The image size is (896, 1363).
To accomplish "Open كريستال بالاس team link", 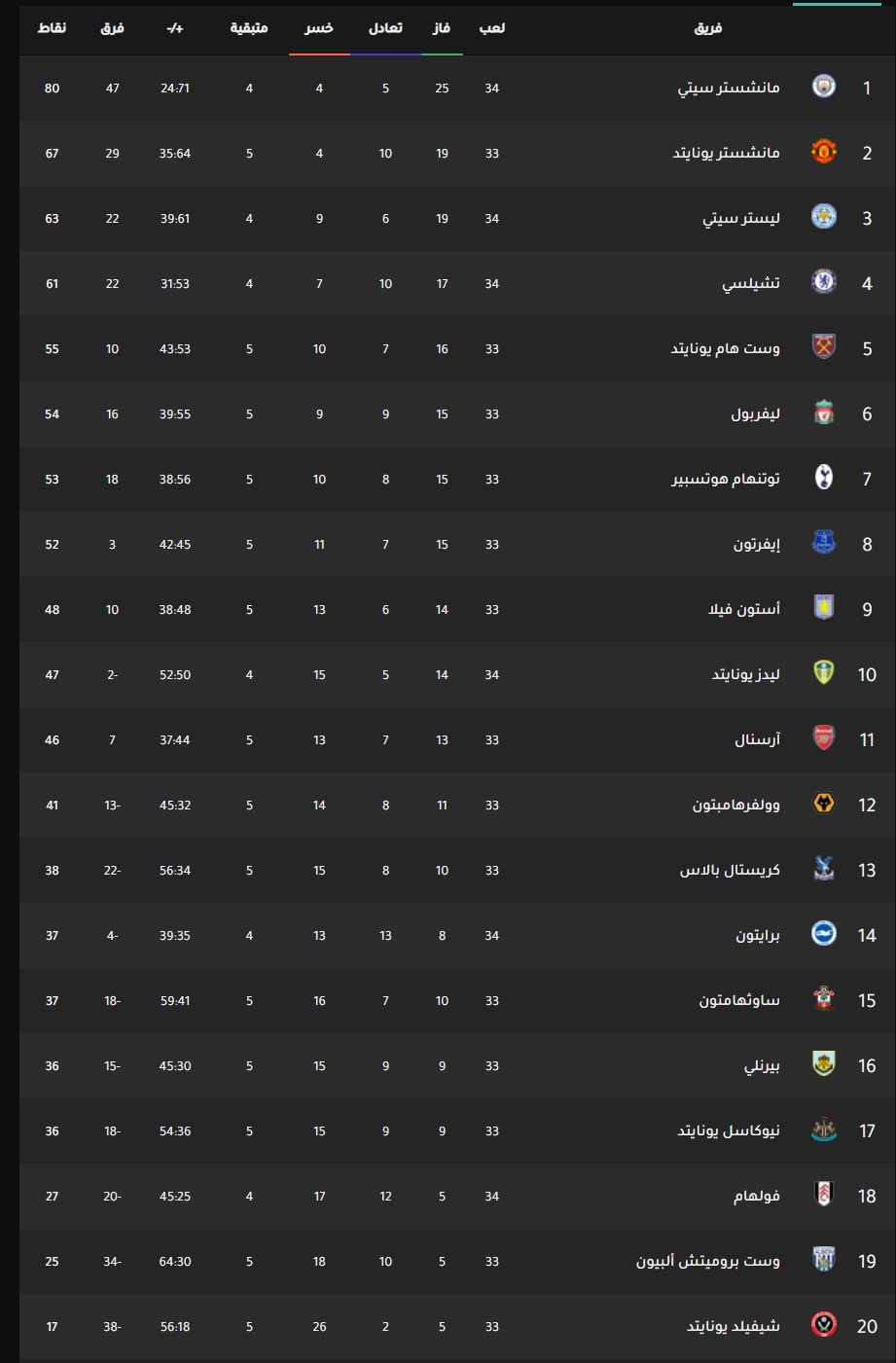I will [x=730, y=870].
